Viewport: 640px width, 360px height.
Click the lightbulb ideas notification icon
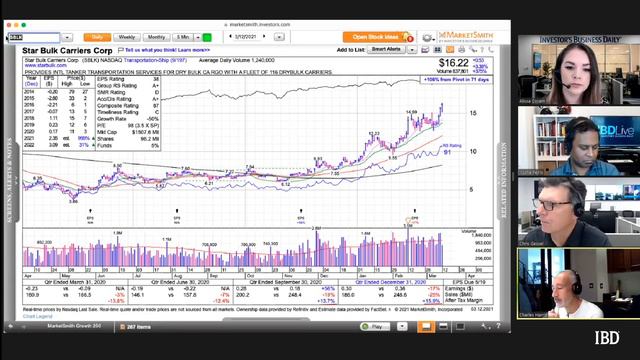pyautogui.click(x=408, y=38)
